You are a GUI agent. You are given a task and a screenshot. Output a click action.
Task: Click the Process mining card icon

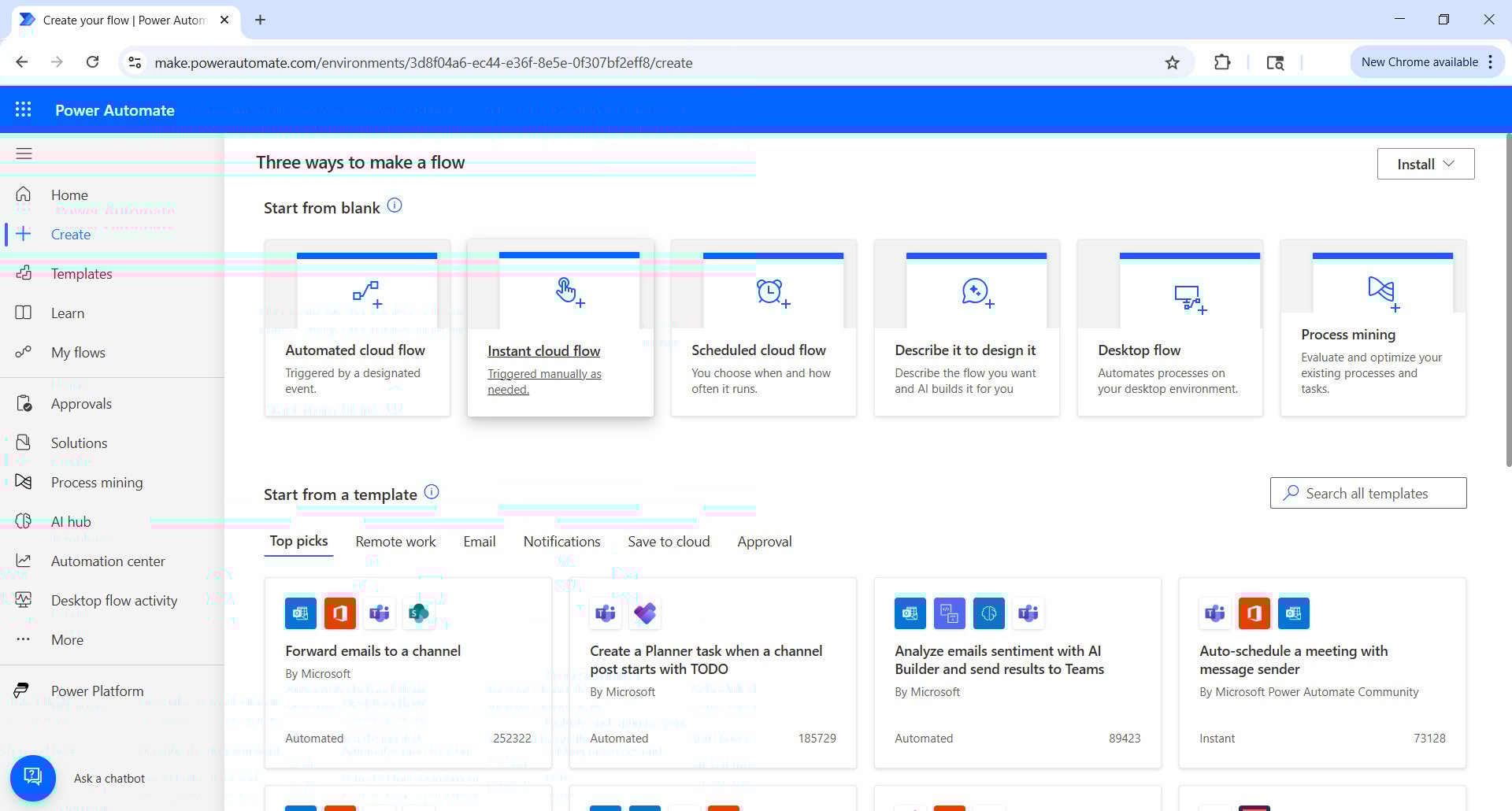(x=1384, y=293)
